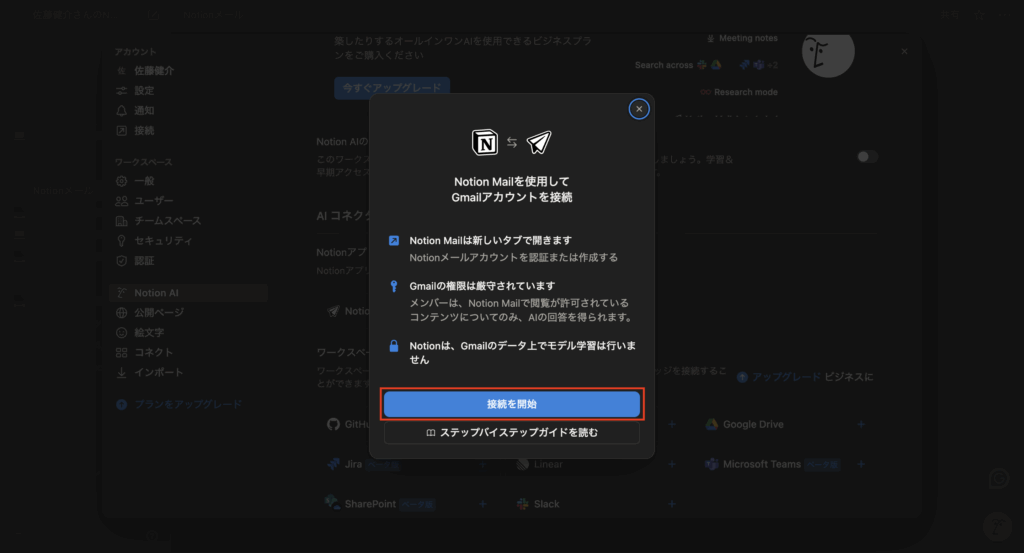Go to セキュリティ workspace settings
1024x553 pixels.
(x=162, y=241)
